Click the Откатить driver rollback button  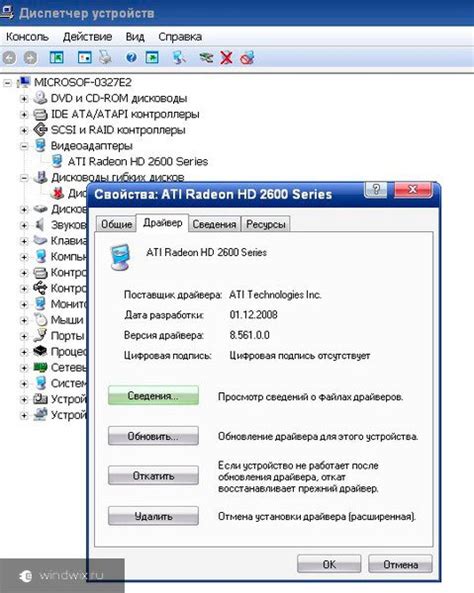click(x=153, y=475)
